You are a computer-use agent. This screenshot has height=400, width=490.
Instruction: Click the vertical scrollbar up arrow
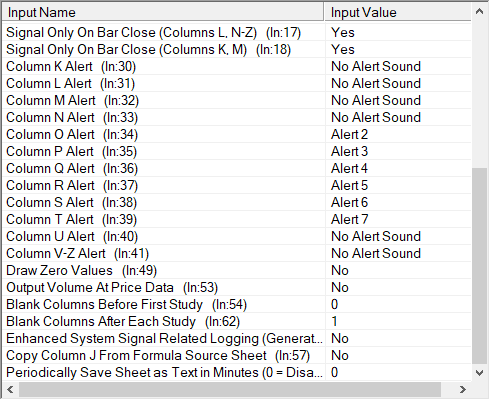coord(479,12)
